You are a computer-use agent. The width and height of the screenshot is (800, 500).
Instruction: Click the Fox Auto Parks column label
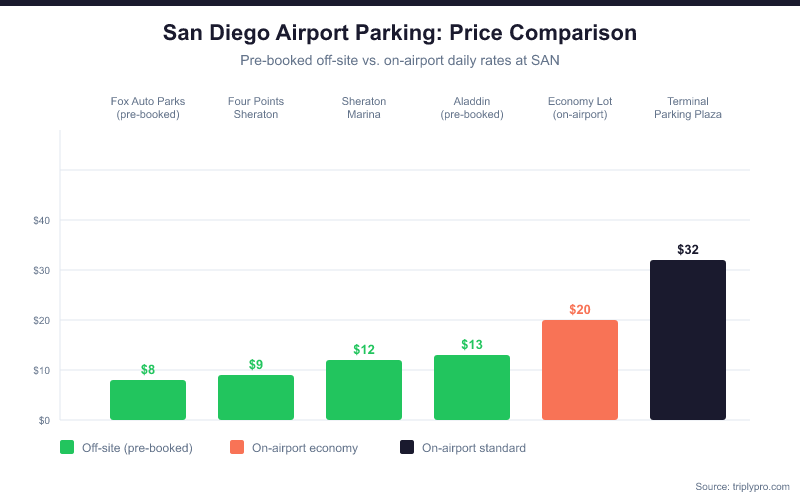click(148, 108)
